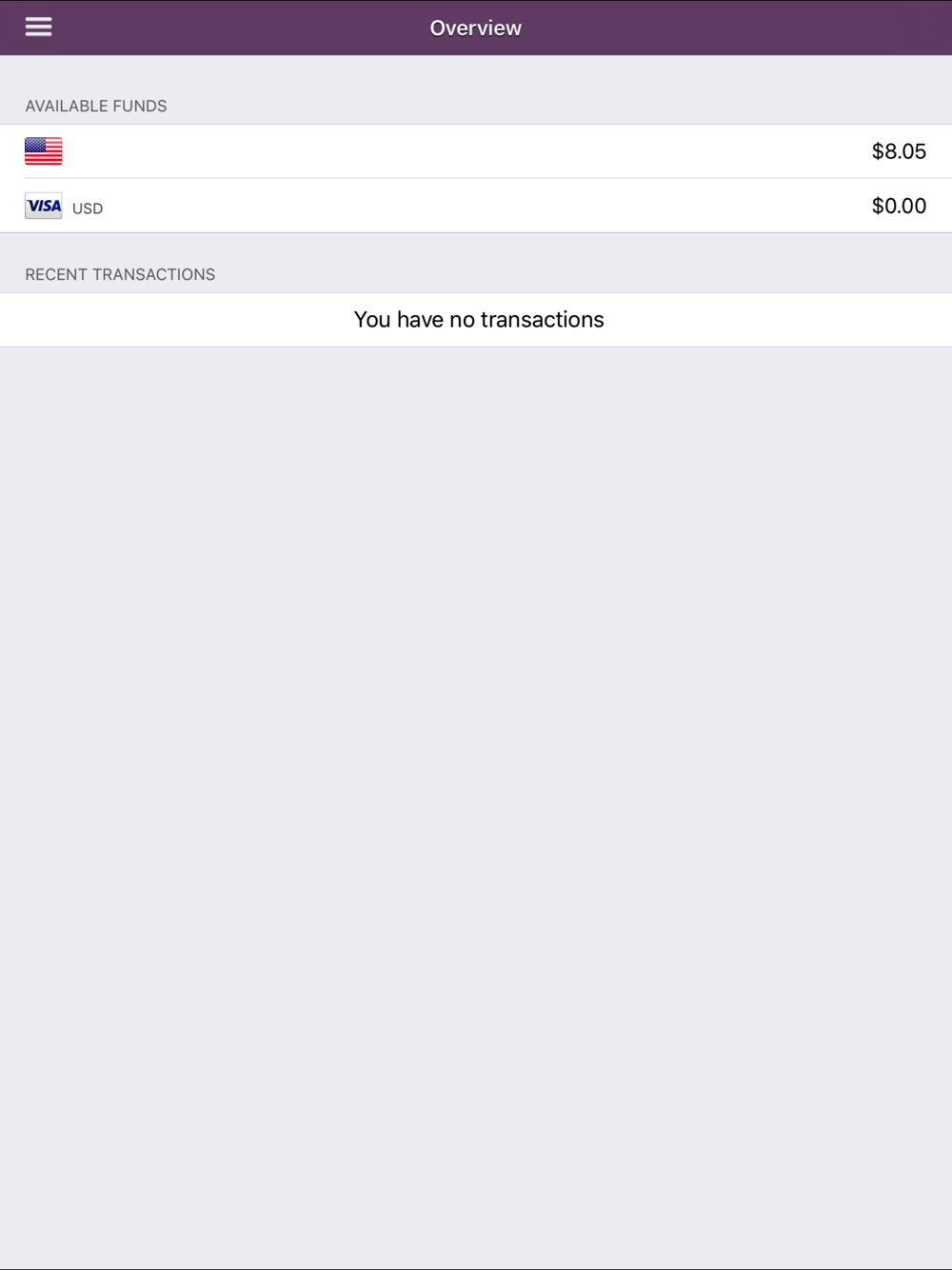Select the Visa USD card row
Image resolution: width=952 pixels, height=1270 pixels.
(476, 206)
